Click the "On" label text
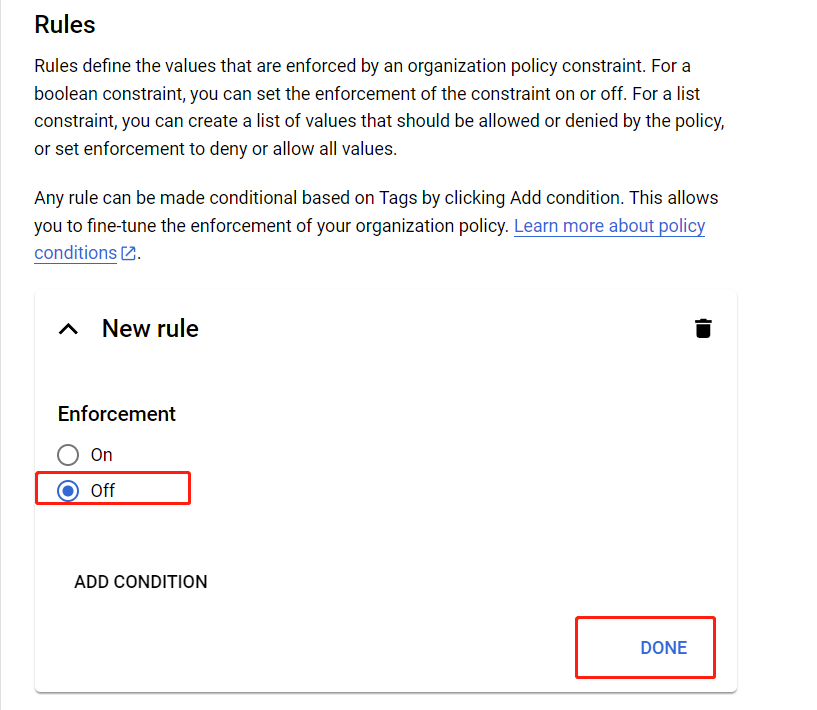 [x=102, y=455]
